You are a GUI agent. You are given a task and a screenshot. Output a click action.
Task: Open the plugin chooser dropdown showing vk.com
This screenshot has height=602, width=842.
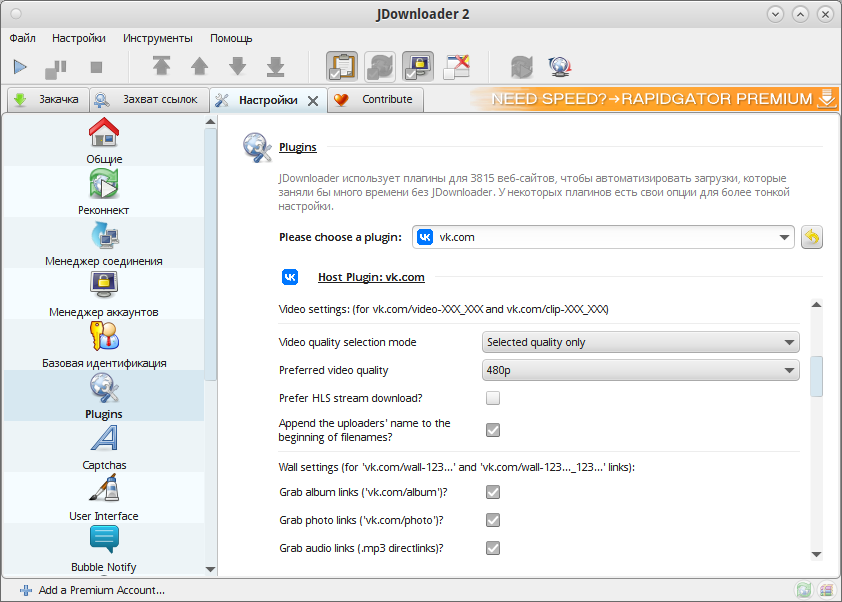(603, 237)
